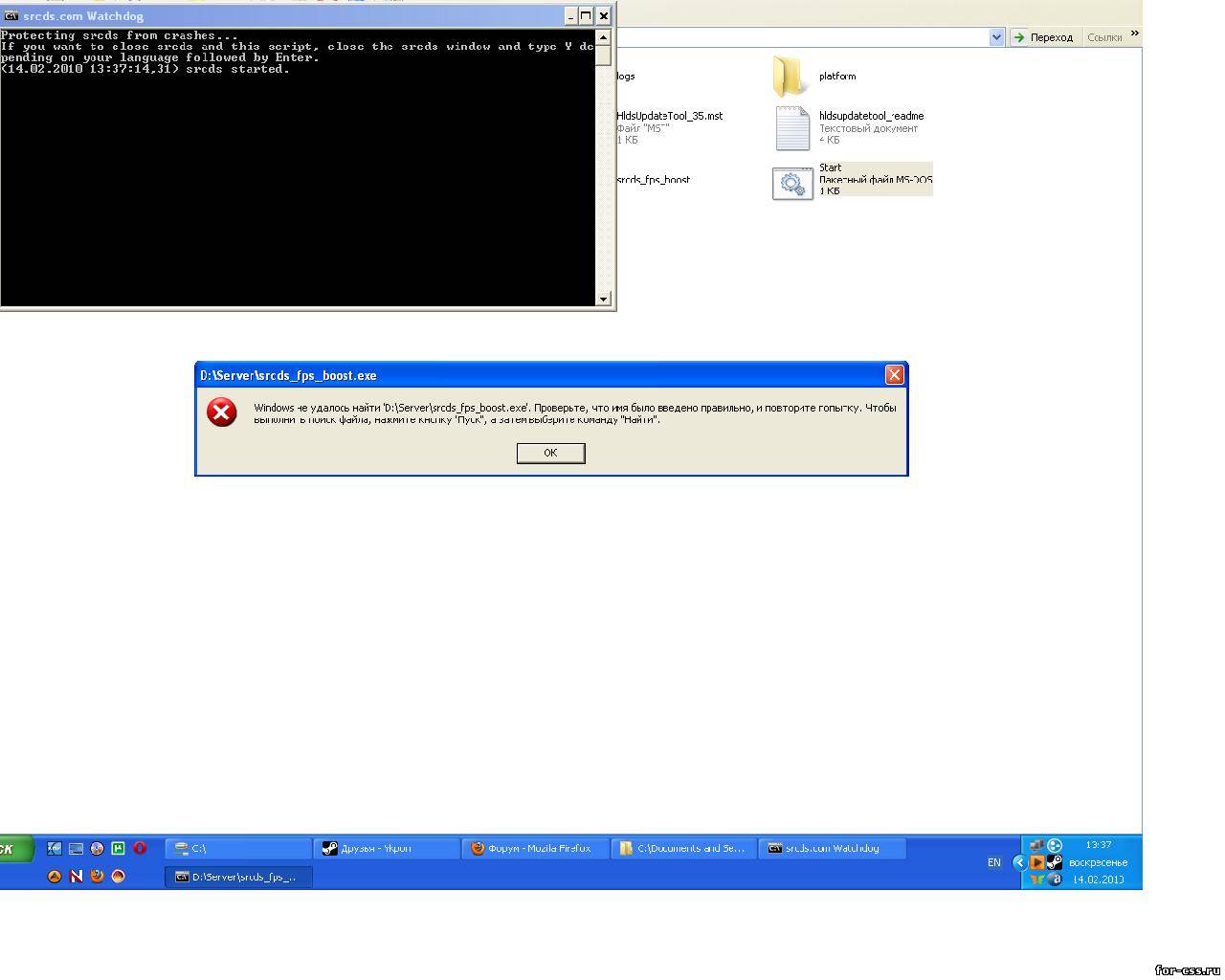Screen dimensions: 1225x980
Task: Close the D:\Server\srcds_fps_boost.exe error dialog
Action: click(894, 375)
